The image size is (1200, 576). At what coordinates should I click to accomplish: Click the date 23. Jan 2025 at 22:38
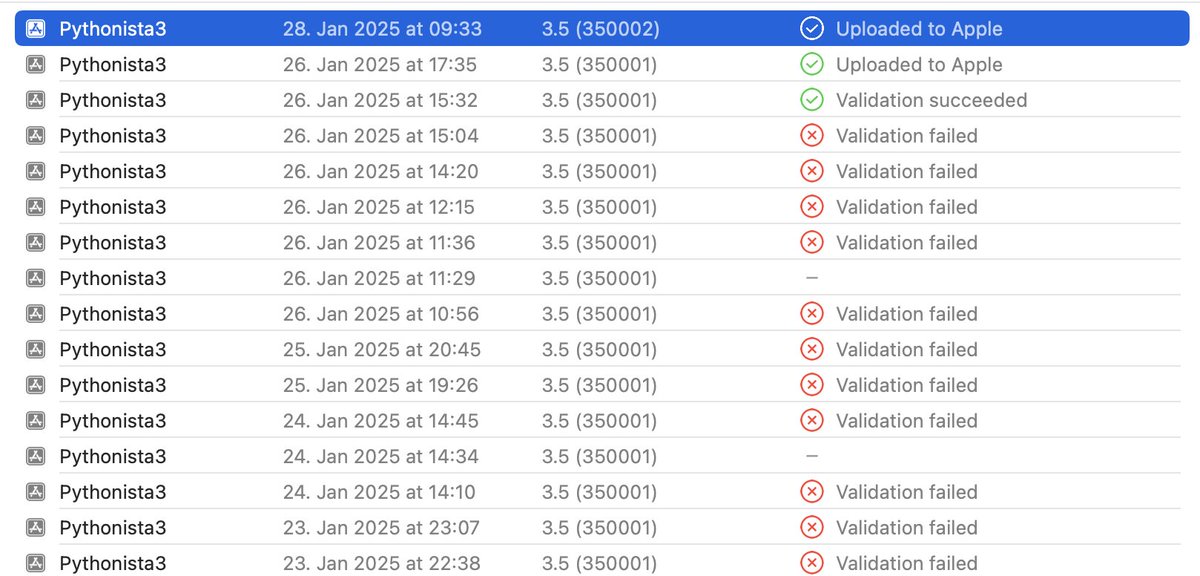[381, 563]
